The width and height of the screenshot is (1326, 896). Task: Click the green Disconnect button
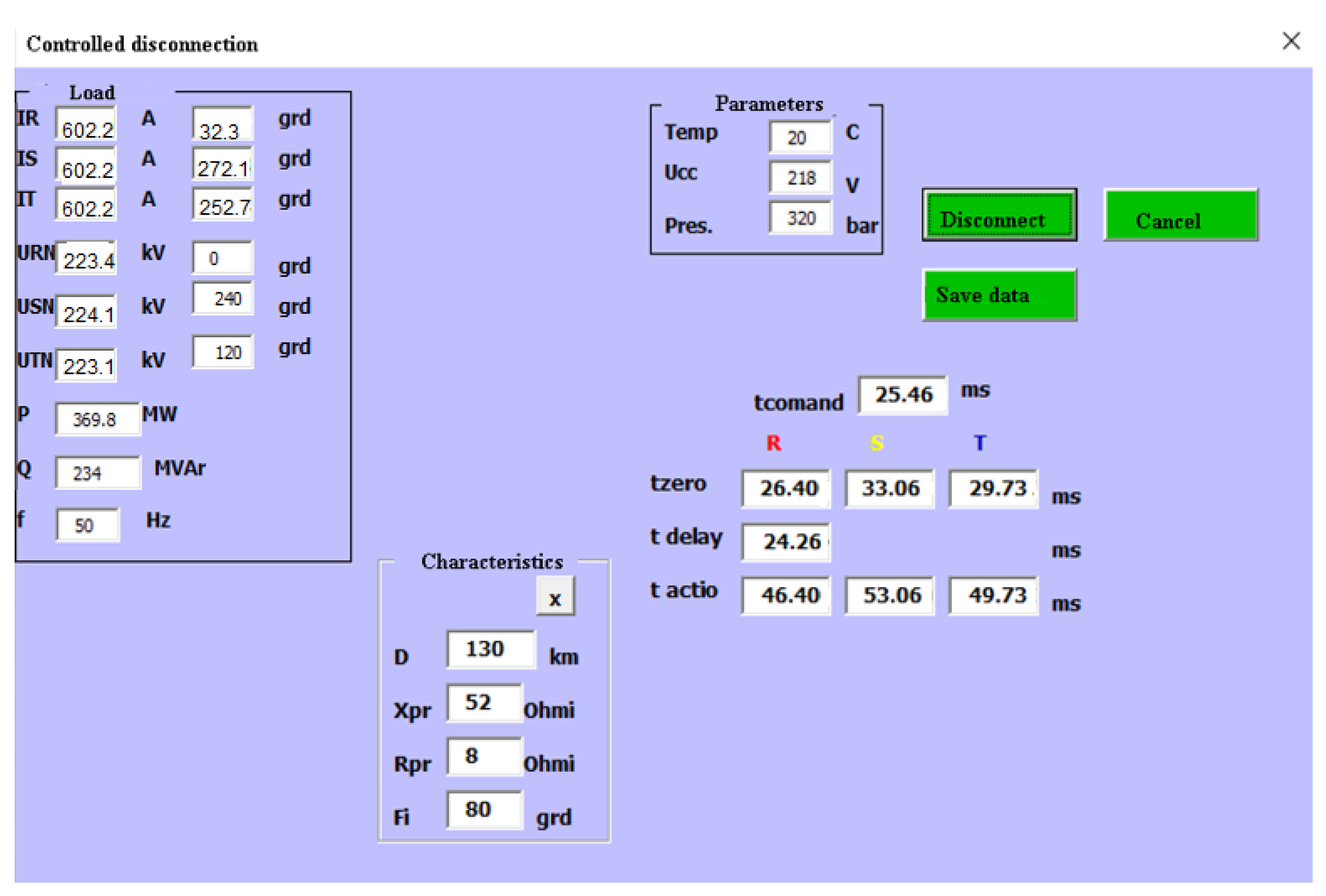(999, 215)
